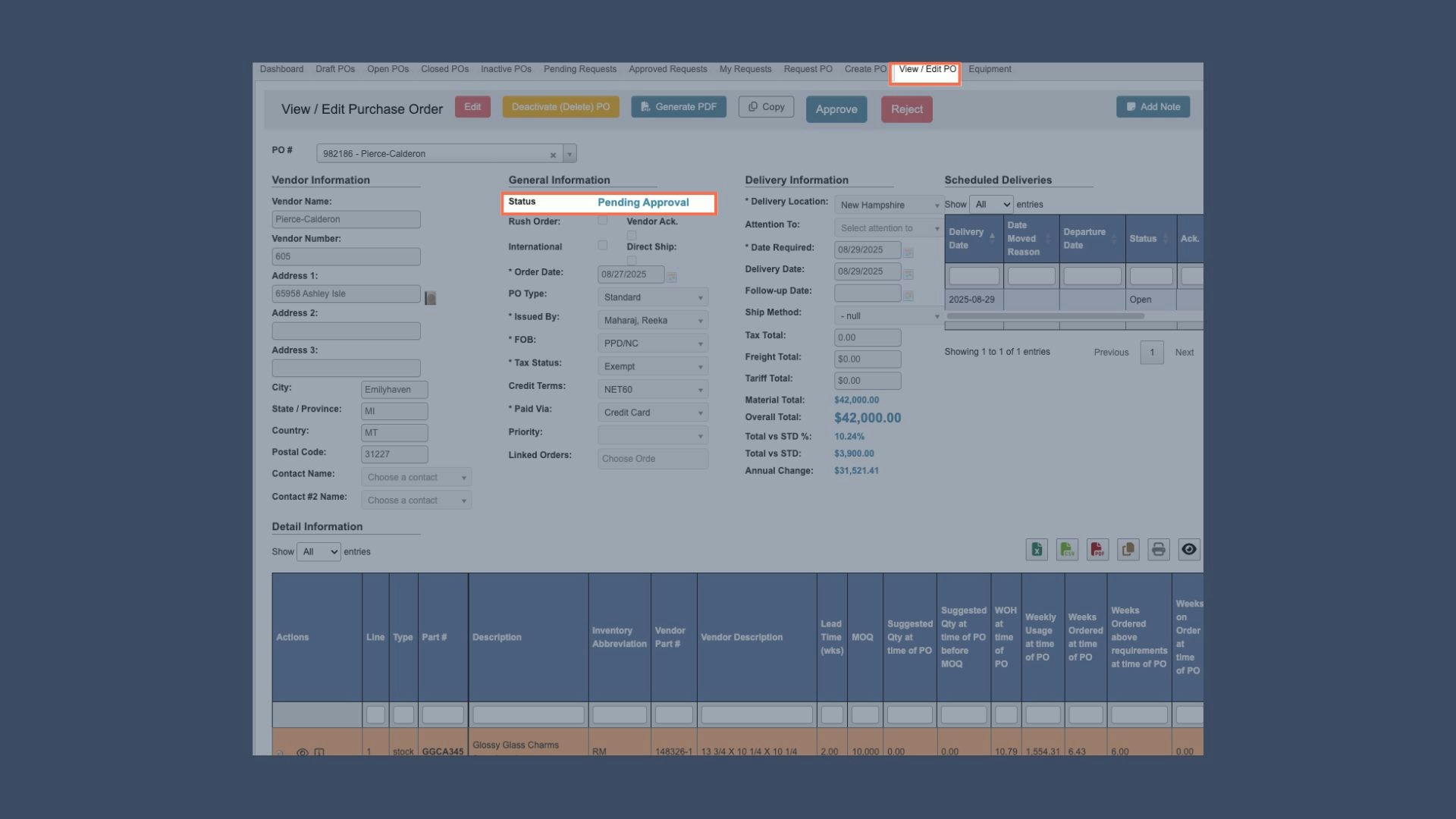
Task: Print the detail table
Action: point(1158,550)
